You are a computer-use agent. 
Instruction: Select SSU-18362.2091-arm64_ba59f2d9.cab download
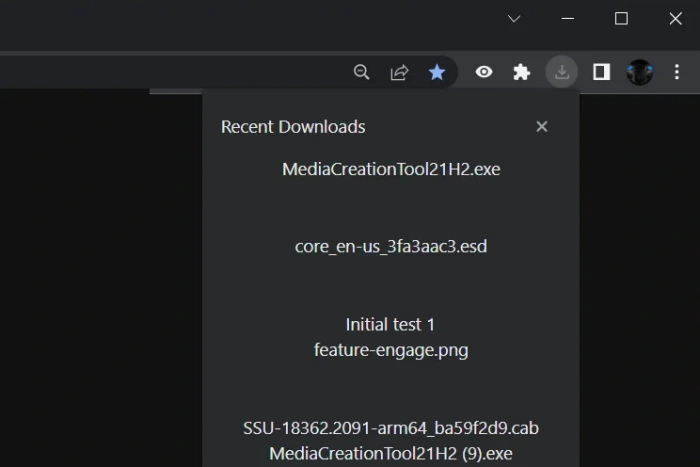(391, 428)
